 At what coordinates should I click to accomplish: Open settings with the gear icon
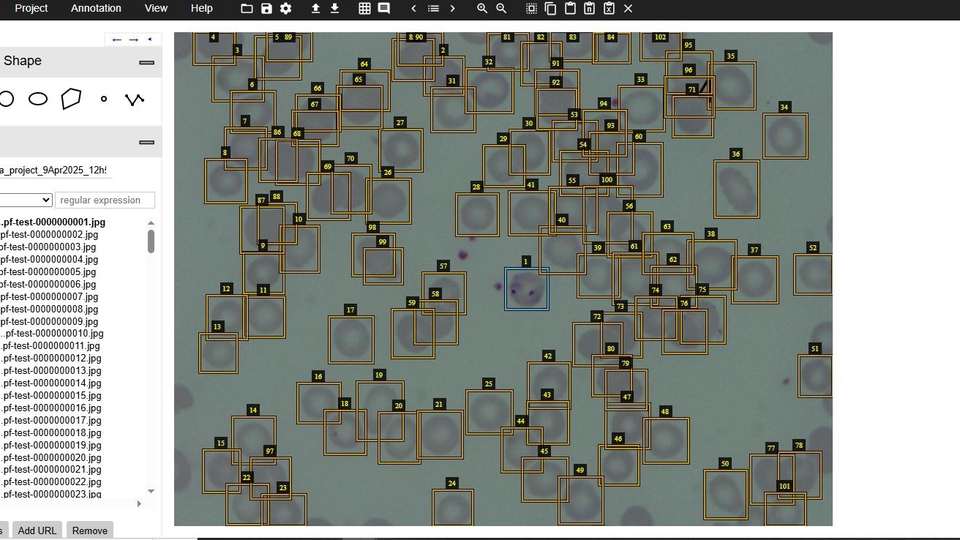click(286, 8)
